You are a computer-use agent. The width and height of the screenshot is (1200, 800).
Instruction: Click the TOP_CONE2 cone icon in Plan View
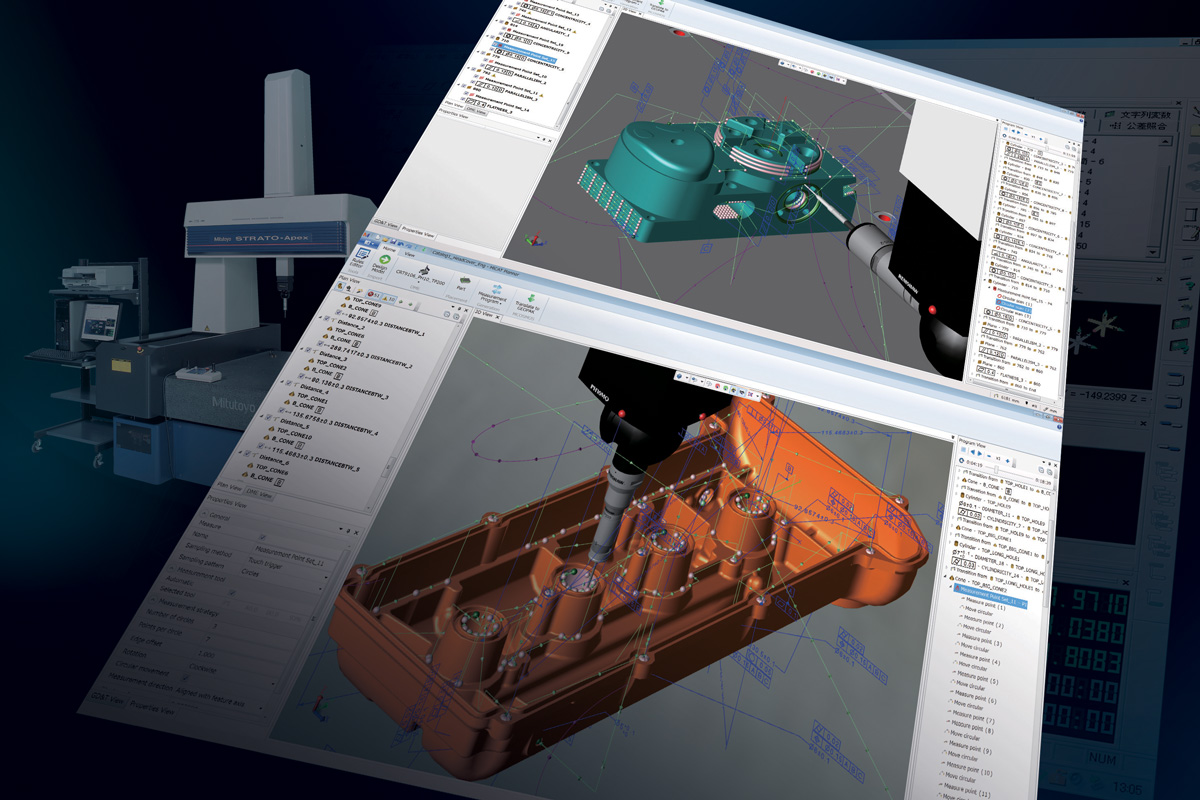pyautogui.click(x=311, y=361)
